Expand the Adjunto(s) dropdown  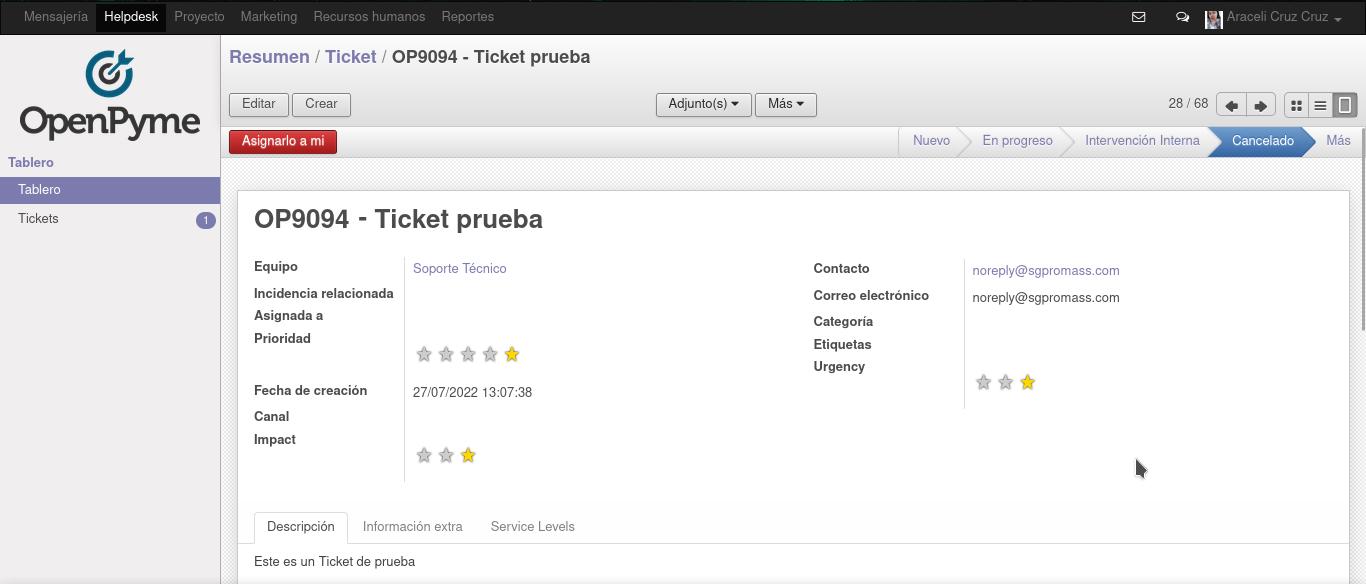pos(704,104)
